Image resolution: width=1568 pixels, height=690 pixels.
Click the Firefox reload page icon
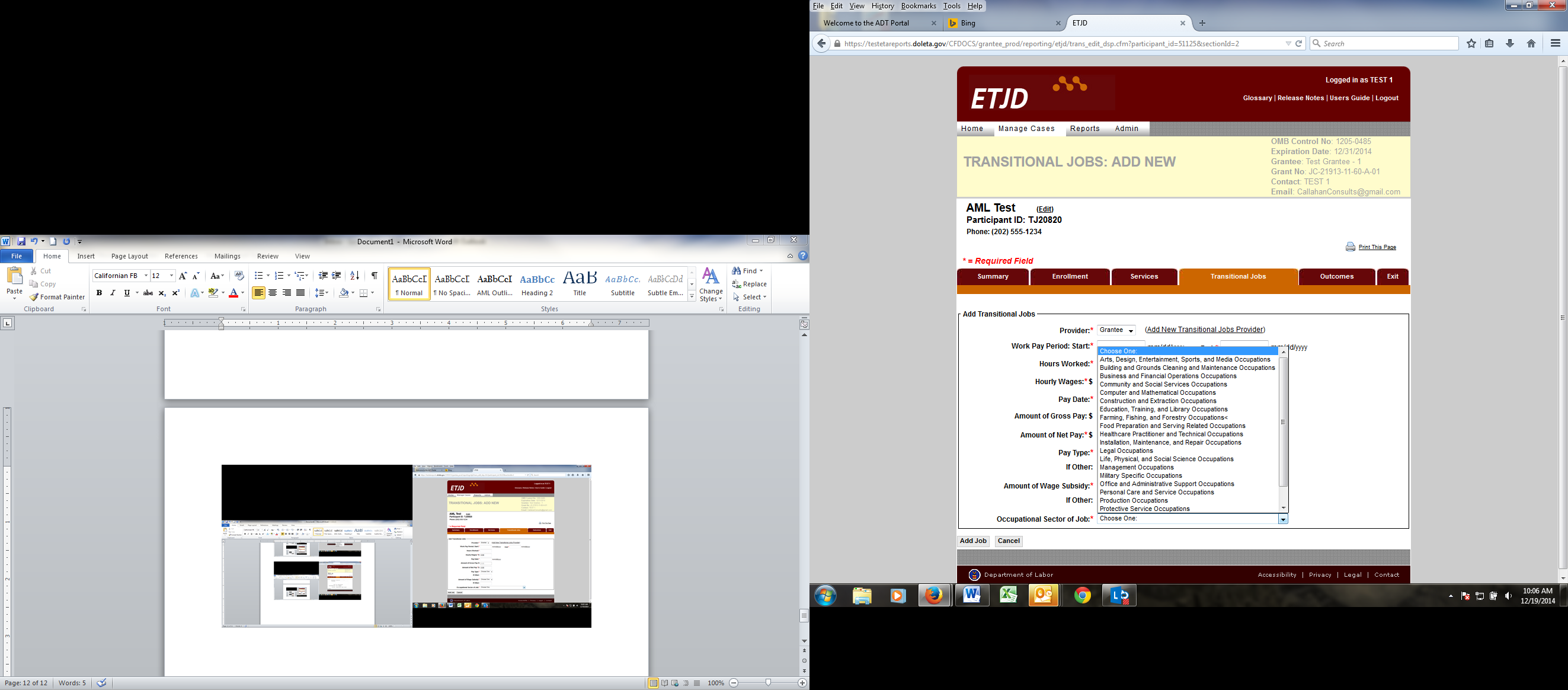pyautogui.click(x=1298, y=44)
